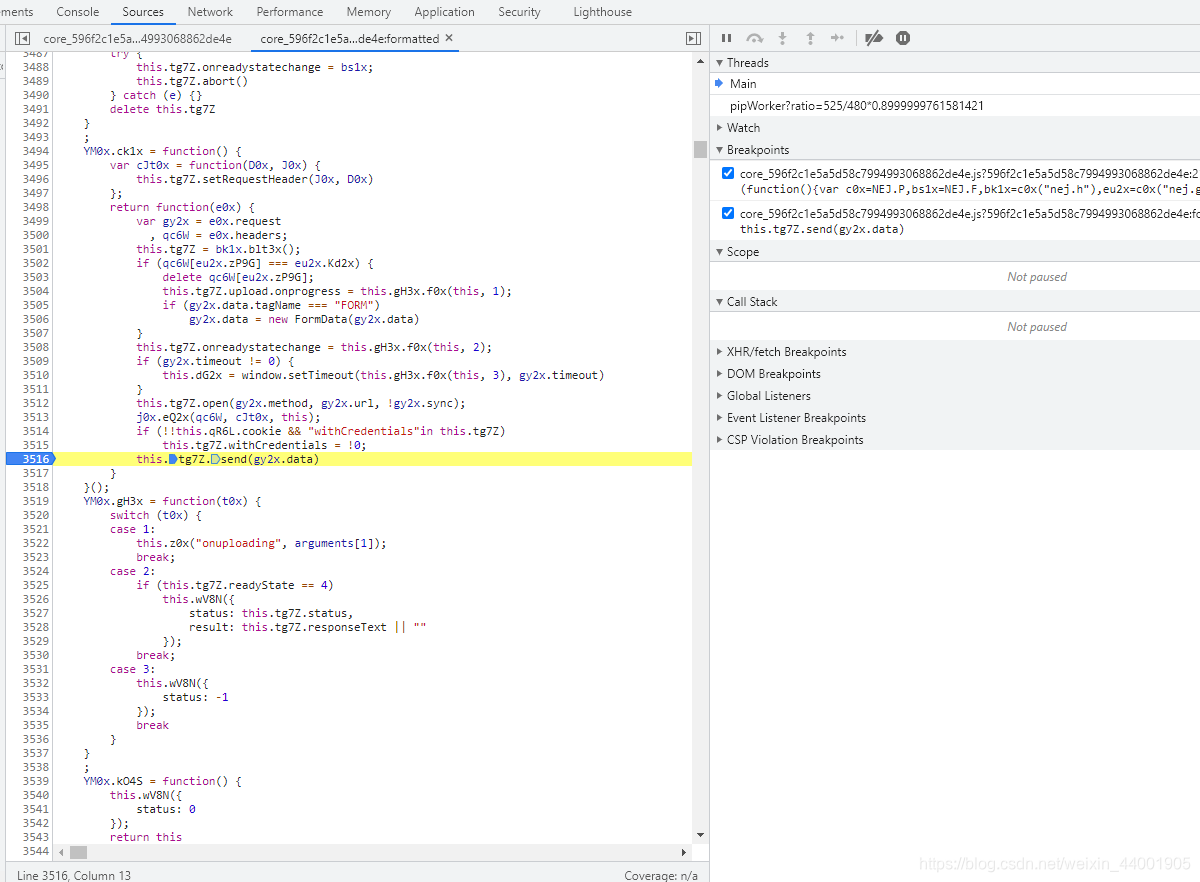Uncheck the first breakpoint checkbox

728,173
